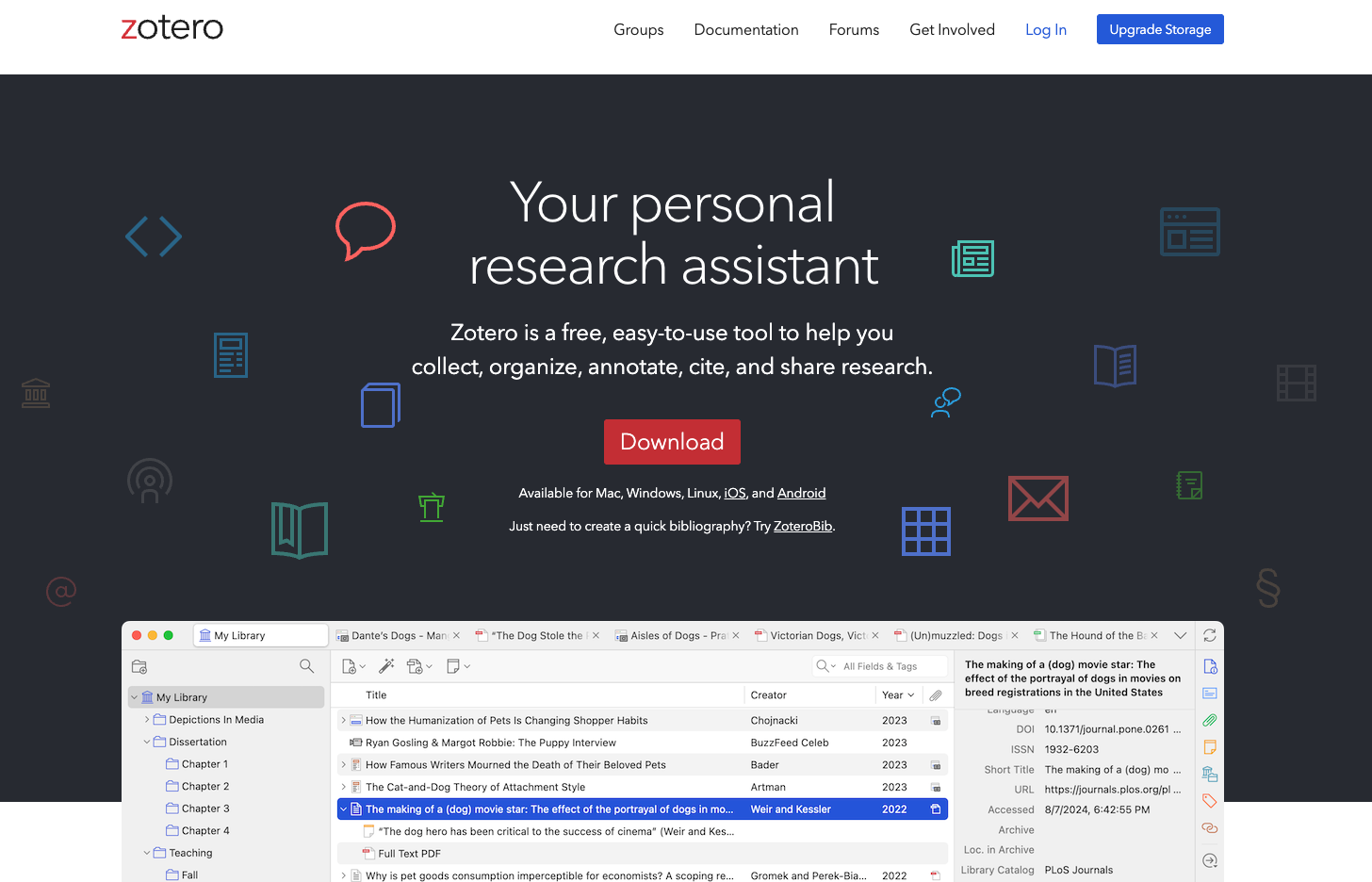
Task: Open the ZoteroBib link
Action: point(803,526)
